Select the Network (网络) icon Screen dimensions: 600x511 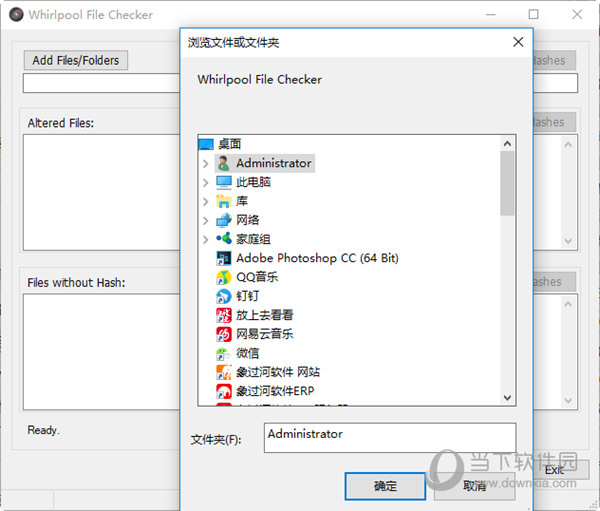point(223,220)
